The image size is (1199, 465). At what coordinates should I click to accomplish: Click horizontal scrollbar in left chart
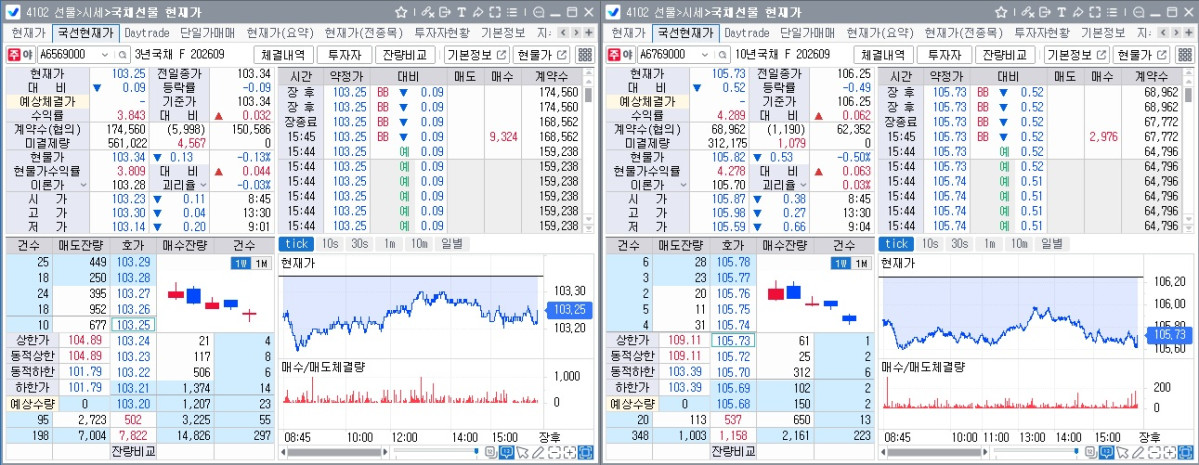pos(334,452)
